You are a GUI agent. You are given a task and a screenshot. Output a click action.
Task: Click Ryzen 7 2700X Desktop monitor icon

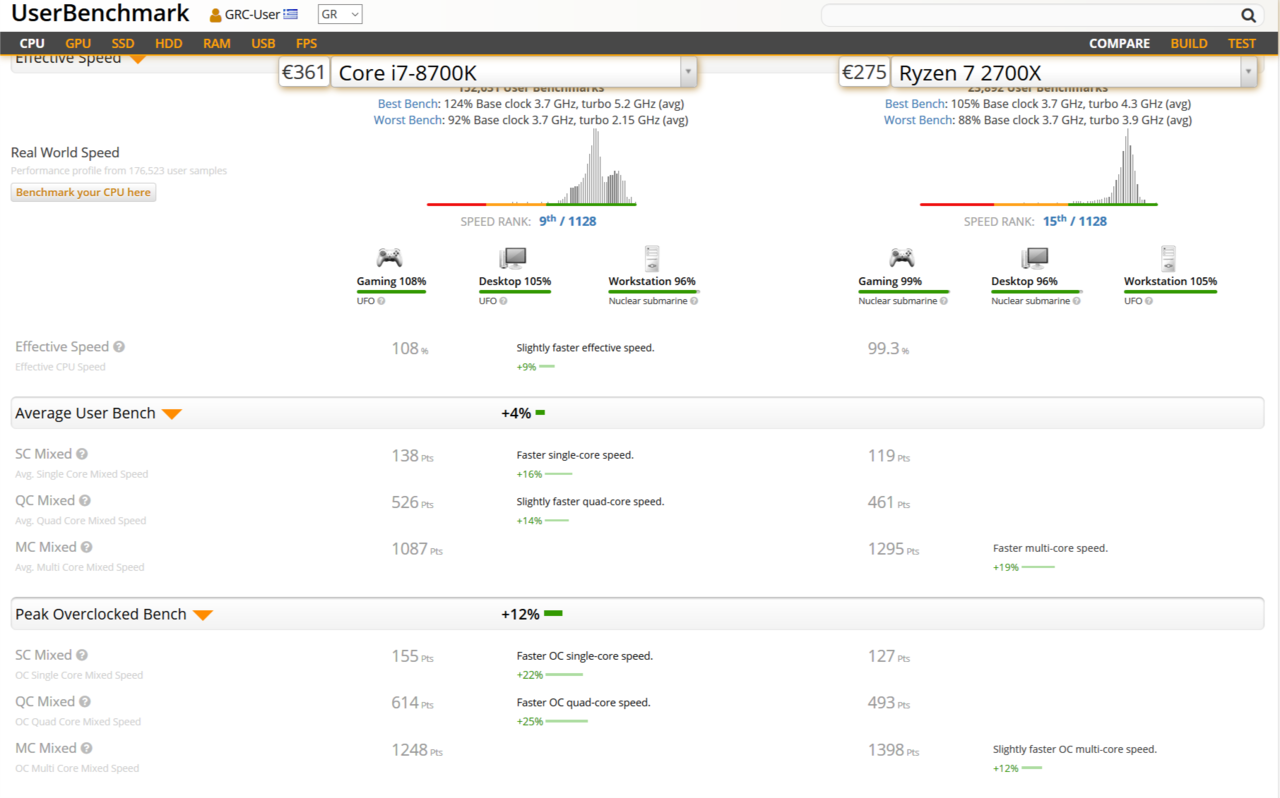point(1034,258)
